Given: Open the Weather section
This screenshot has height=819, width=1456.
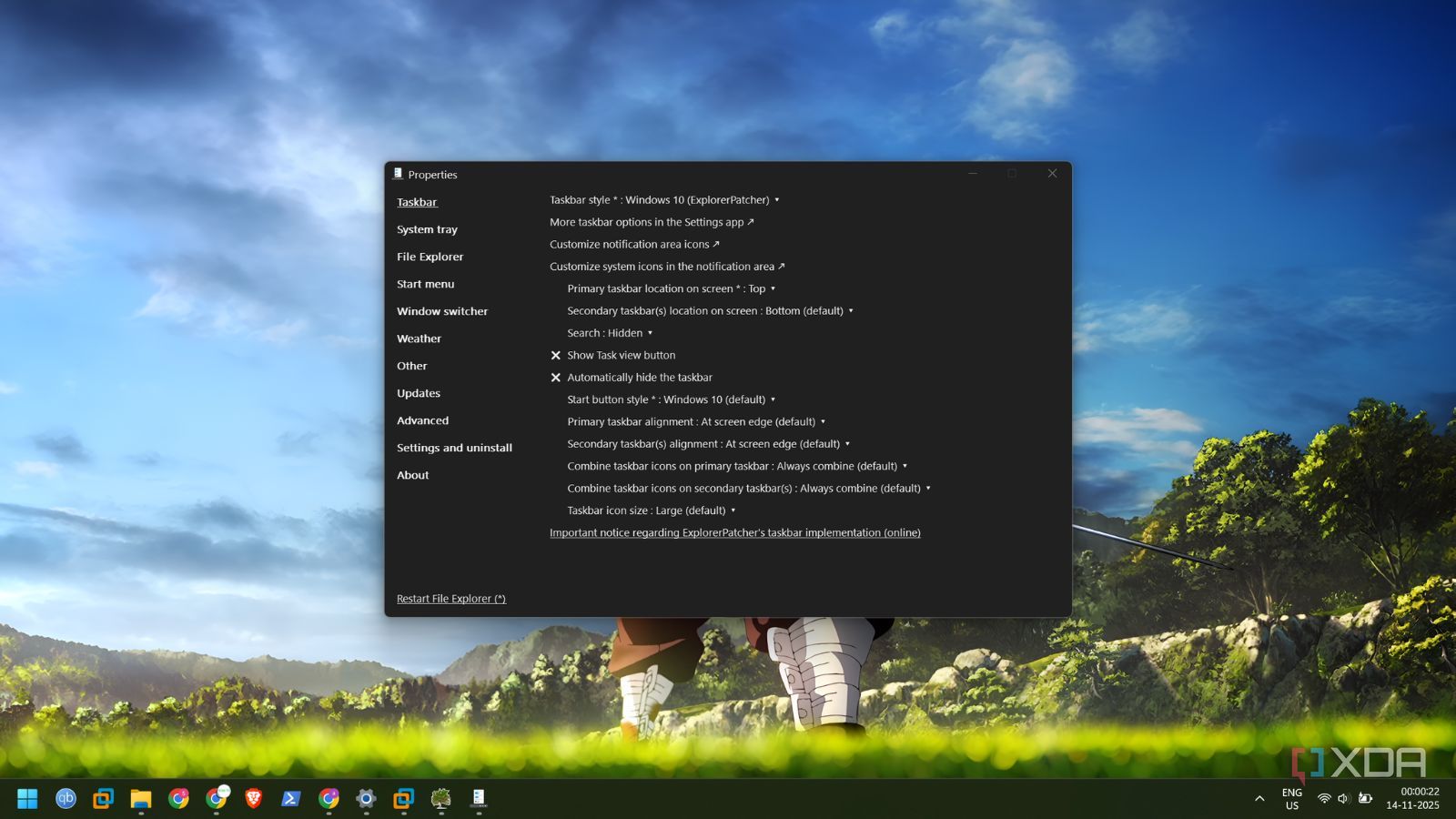Looking at the screenshot, I should coord(419,339).
